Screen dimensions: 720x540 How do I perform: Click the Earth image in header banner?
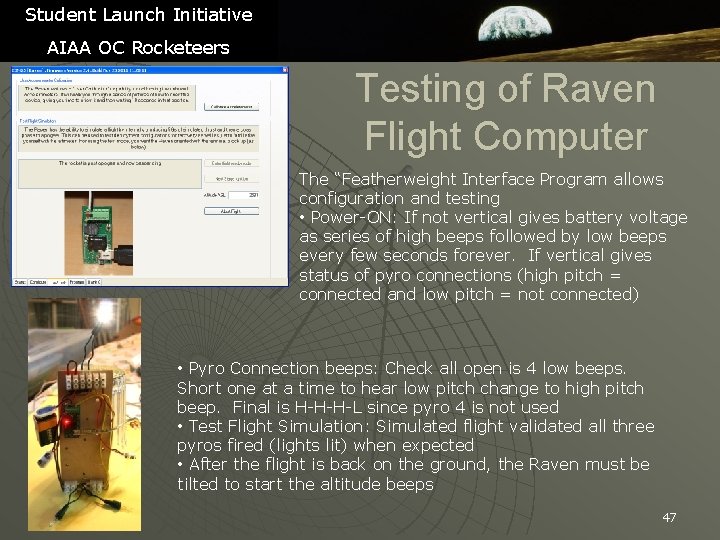(x=515, y=24)
